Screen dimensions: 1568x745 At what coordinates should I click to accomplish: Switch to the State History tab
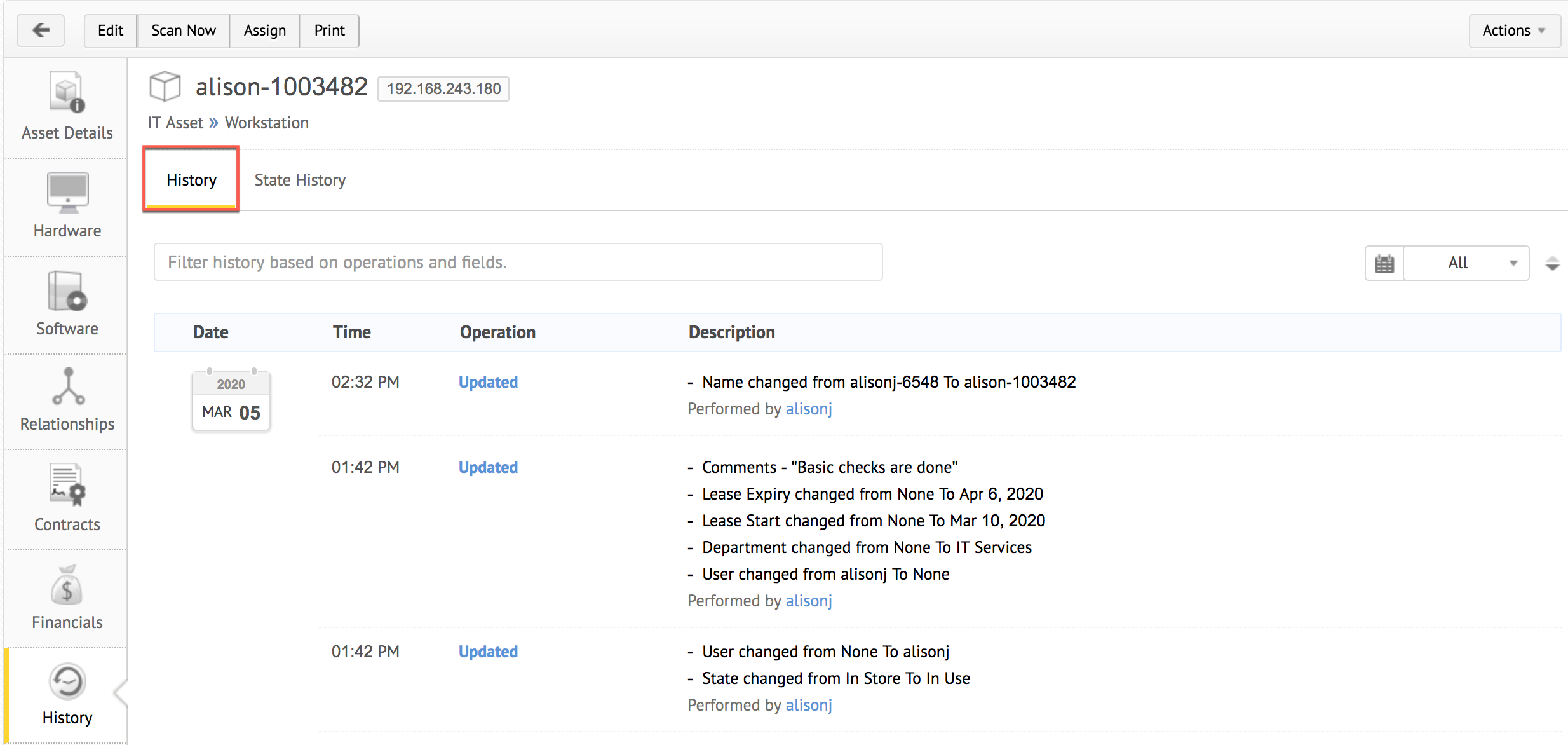coord(300,180)
